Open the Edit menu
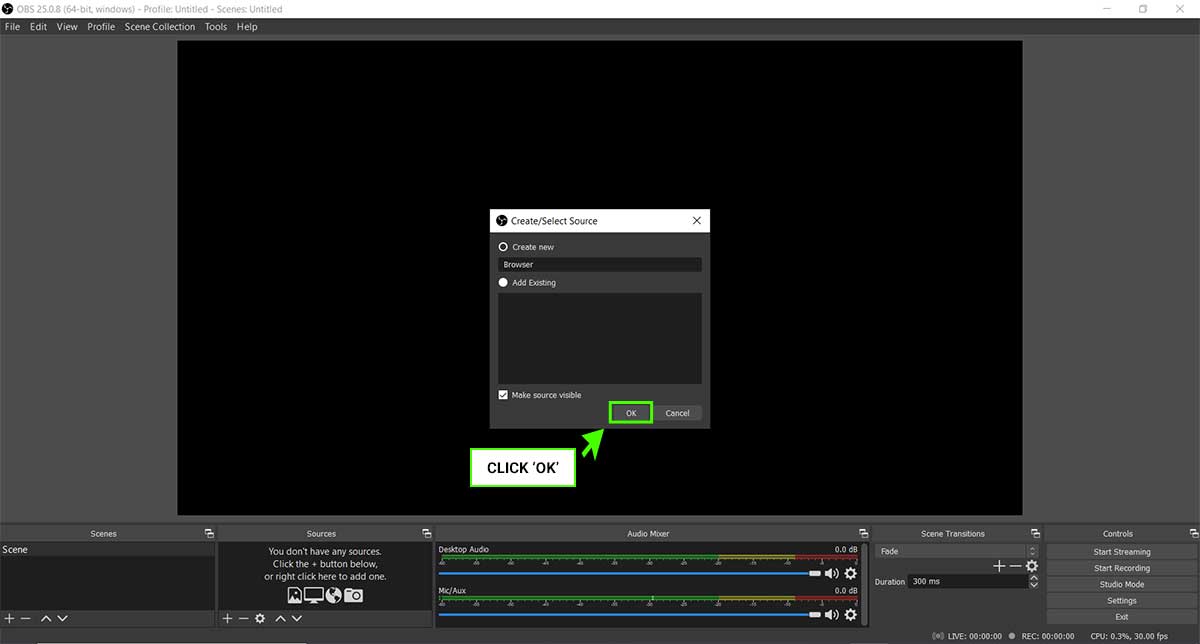1200x644 pixels. click(38, 27)
